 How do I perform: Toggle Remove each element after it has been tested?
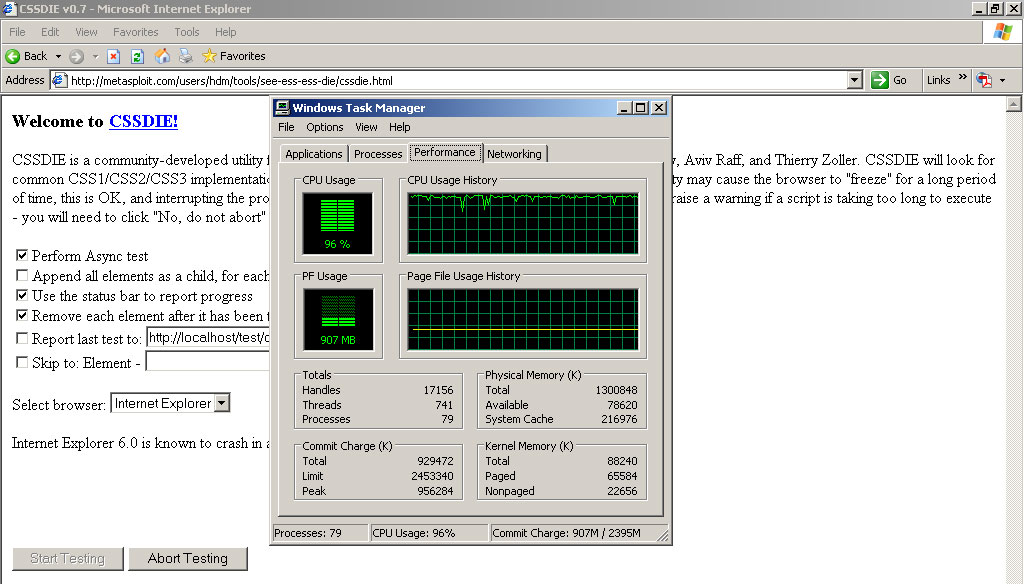click(x=22, y=316)
